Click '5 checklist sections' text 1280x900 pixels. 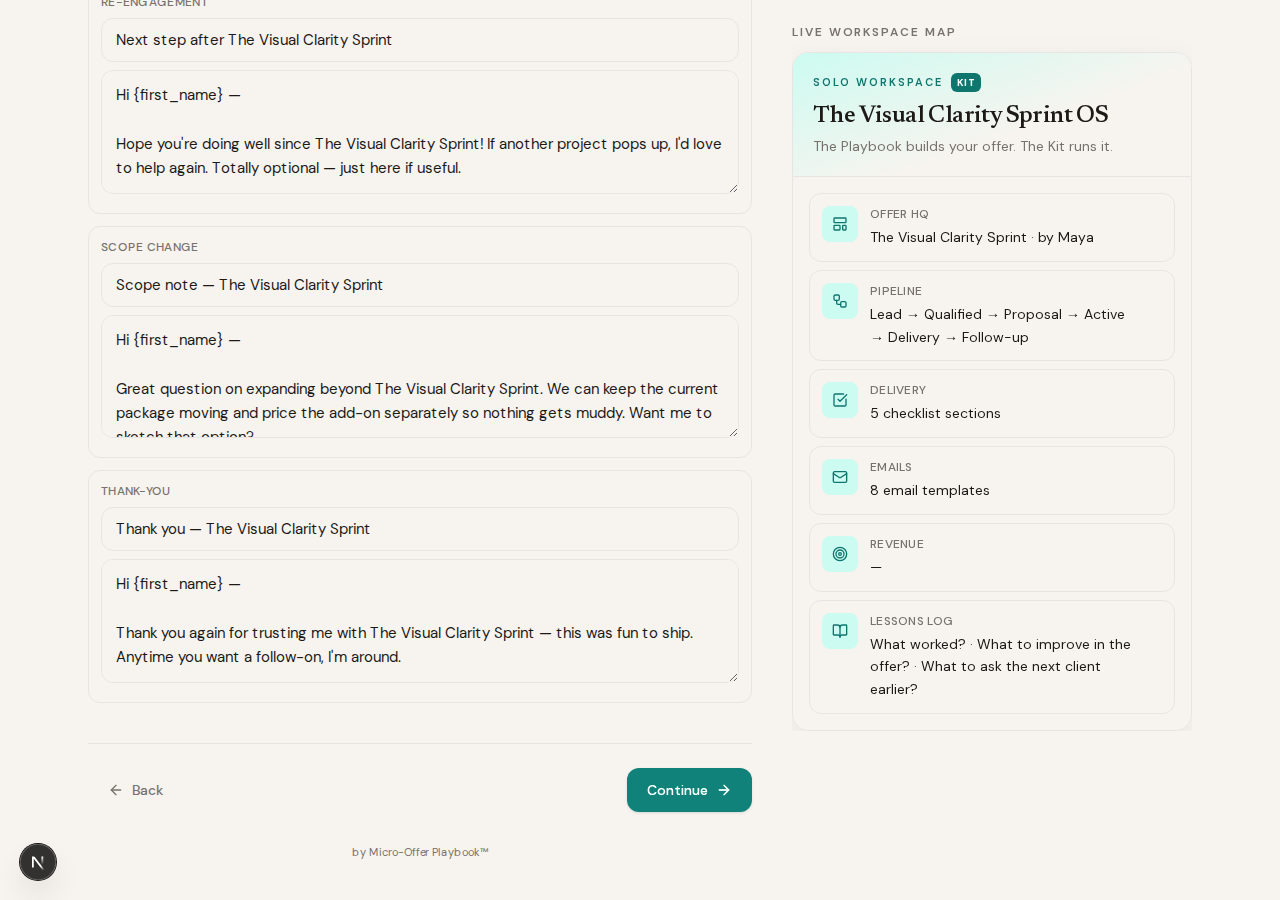point(935,413)
